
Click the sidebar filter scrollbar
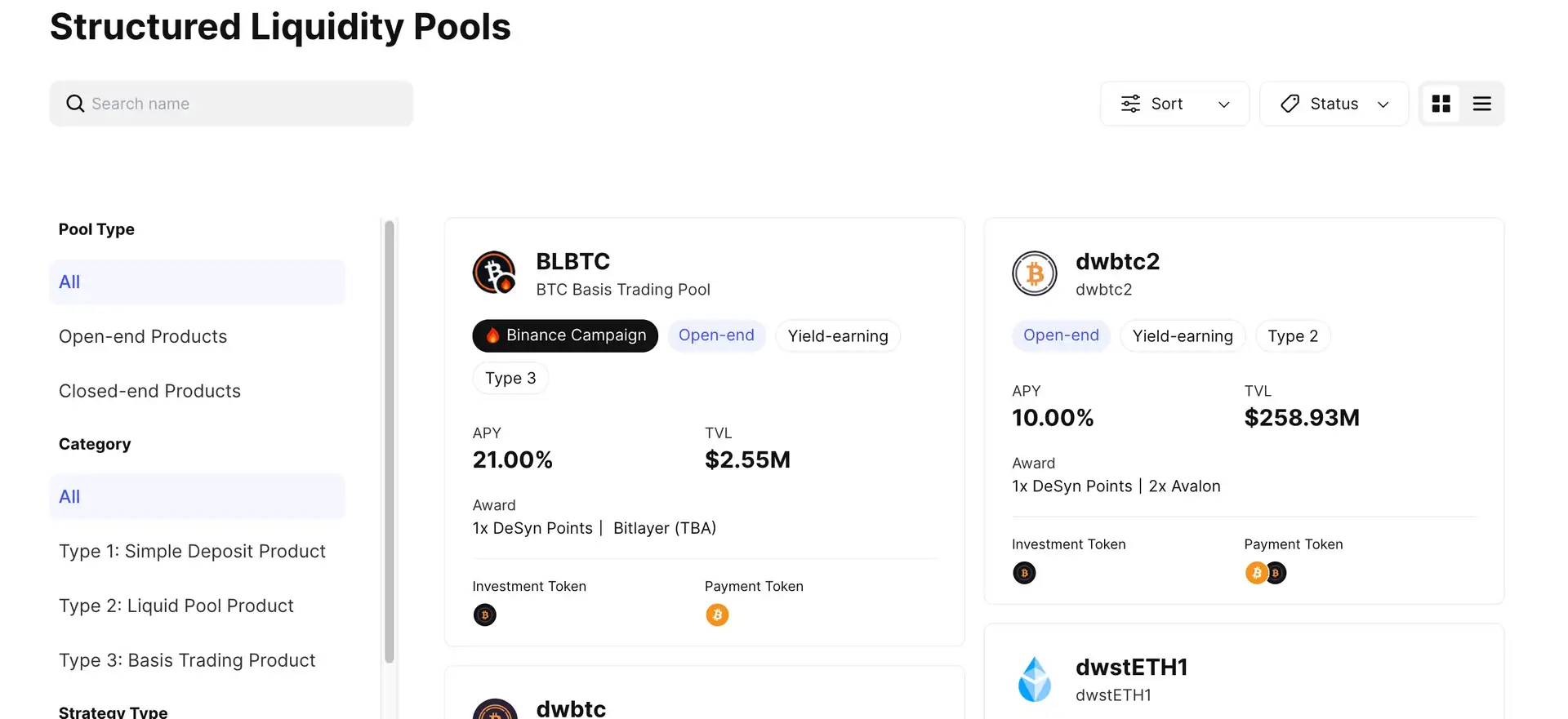(x=390, y=441)
